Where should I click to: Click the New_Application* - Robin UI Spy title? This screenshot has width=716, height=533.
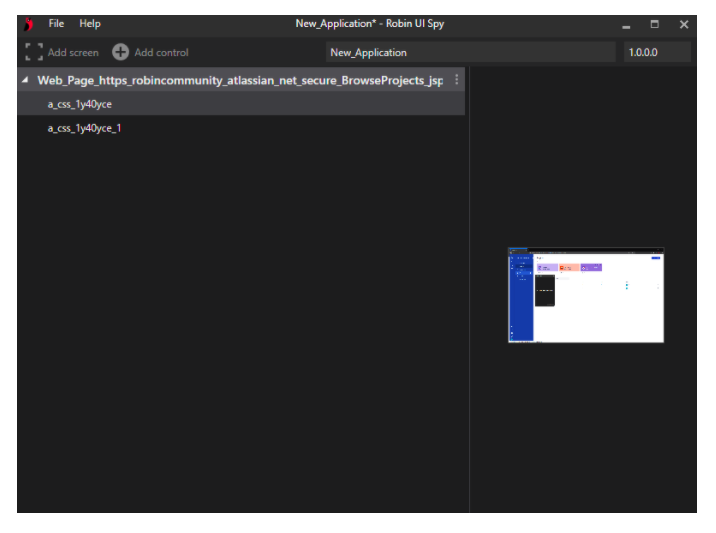coord(369,24)
